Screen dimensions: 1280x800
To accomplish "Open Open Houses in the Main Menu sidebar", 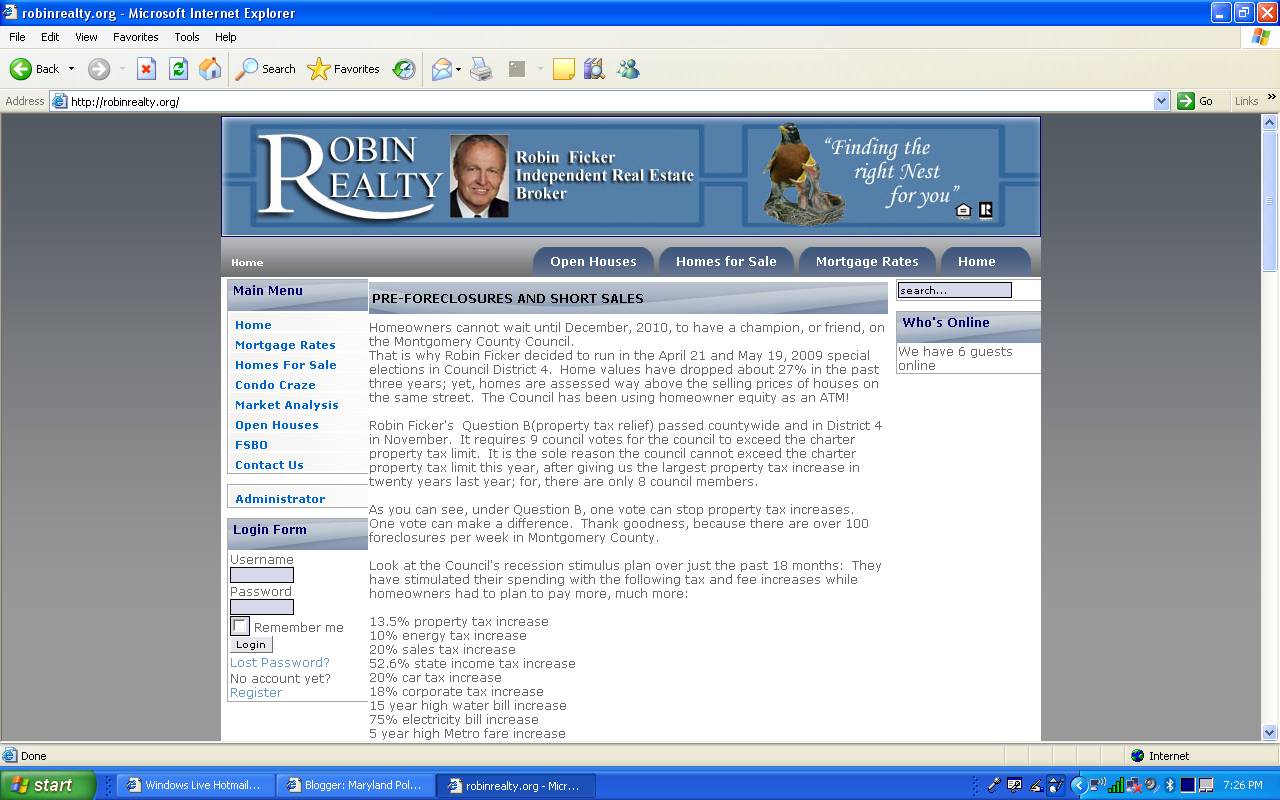I will click(277, 425).
